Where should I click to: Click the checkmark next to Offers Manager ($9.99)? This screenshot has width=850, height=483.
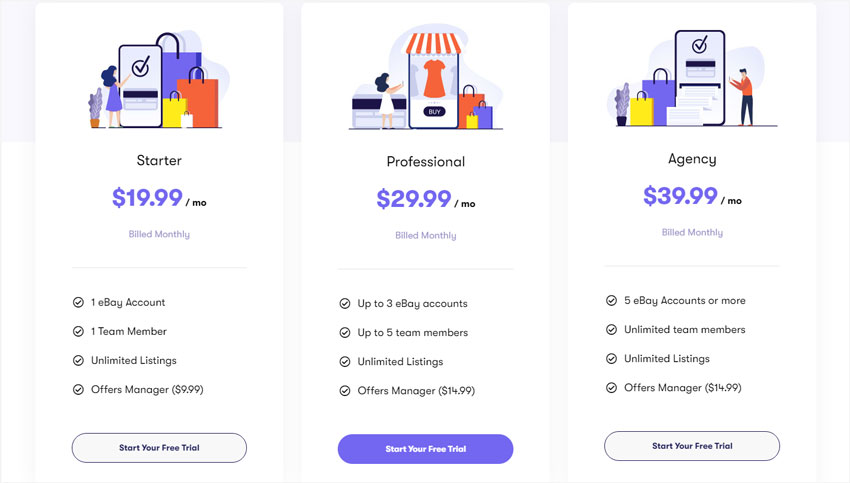click(79, 389)
